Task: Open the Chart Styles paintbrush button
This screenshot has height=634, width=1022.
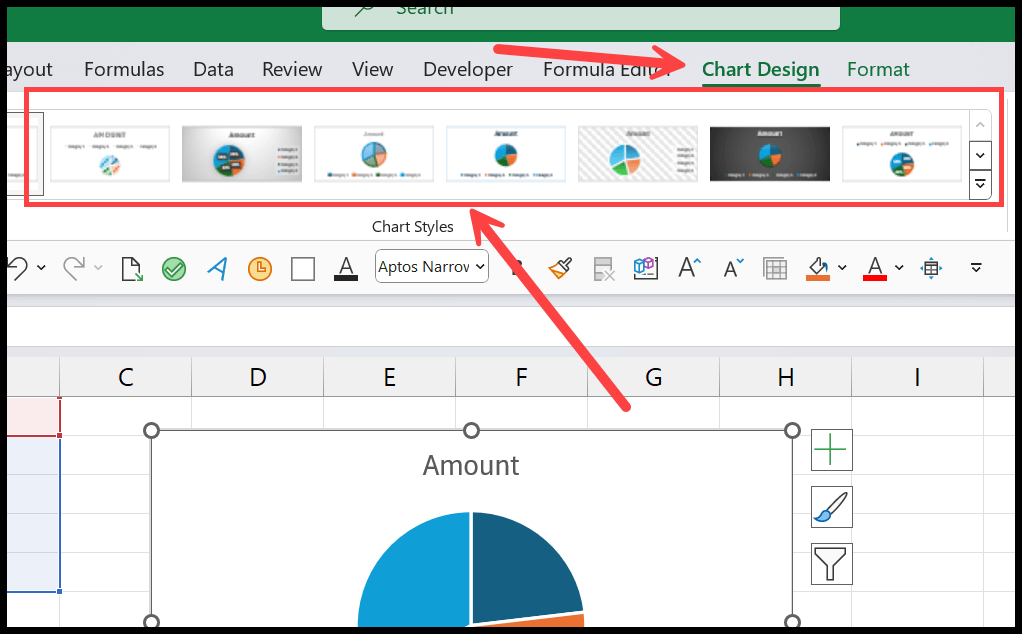Action: point(832,507)
